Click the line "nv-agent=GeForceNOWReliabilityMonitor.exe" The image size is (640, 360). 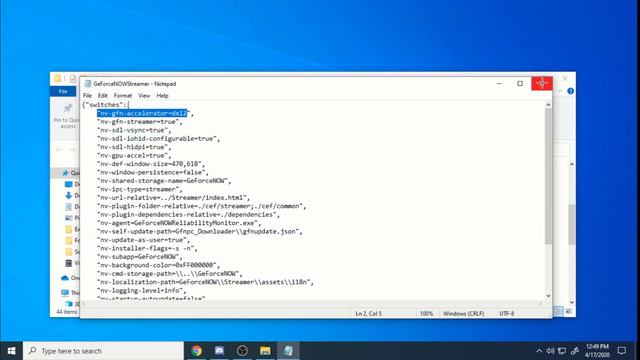click(x=179, y=223)
